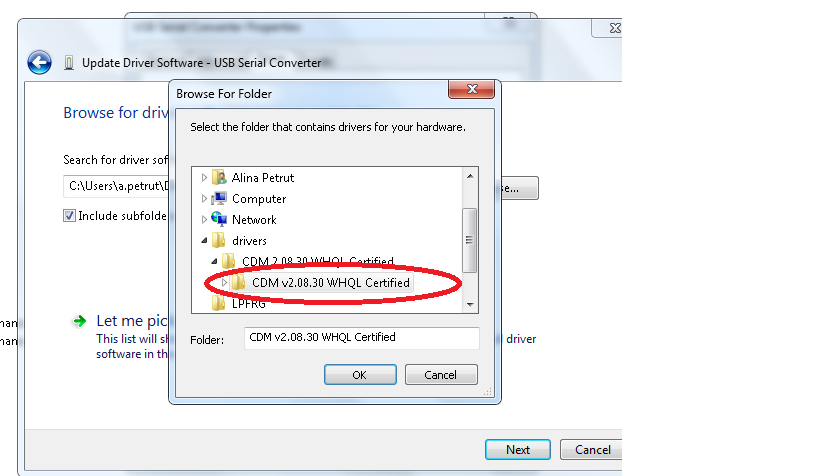This screenshot has width=819, height=476.
Task: Expand the circled CDM v2.08.30 WHQL Certified subfolder
Action: (x=224, y=283)
